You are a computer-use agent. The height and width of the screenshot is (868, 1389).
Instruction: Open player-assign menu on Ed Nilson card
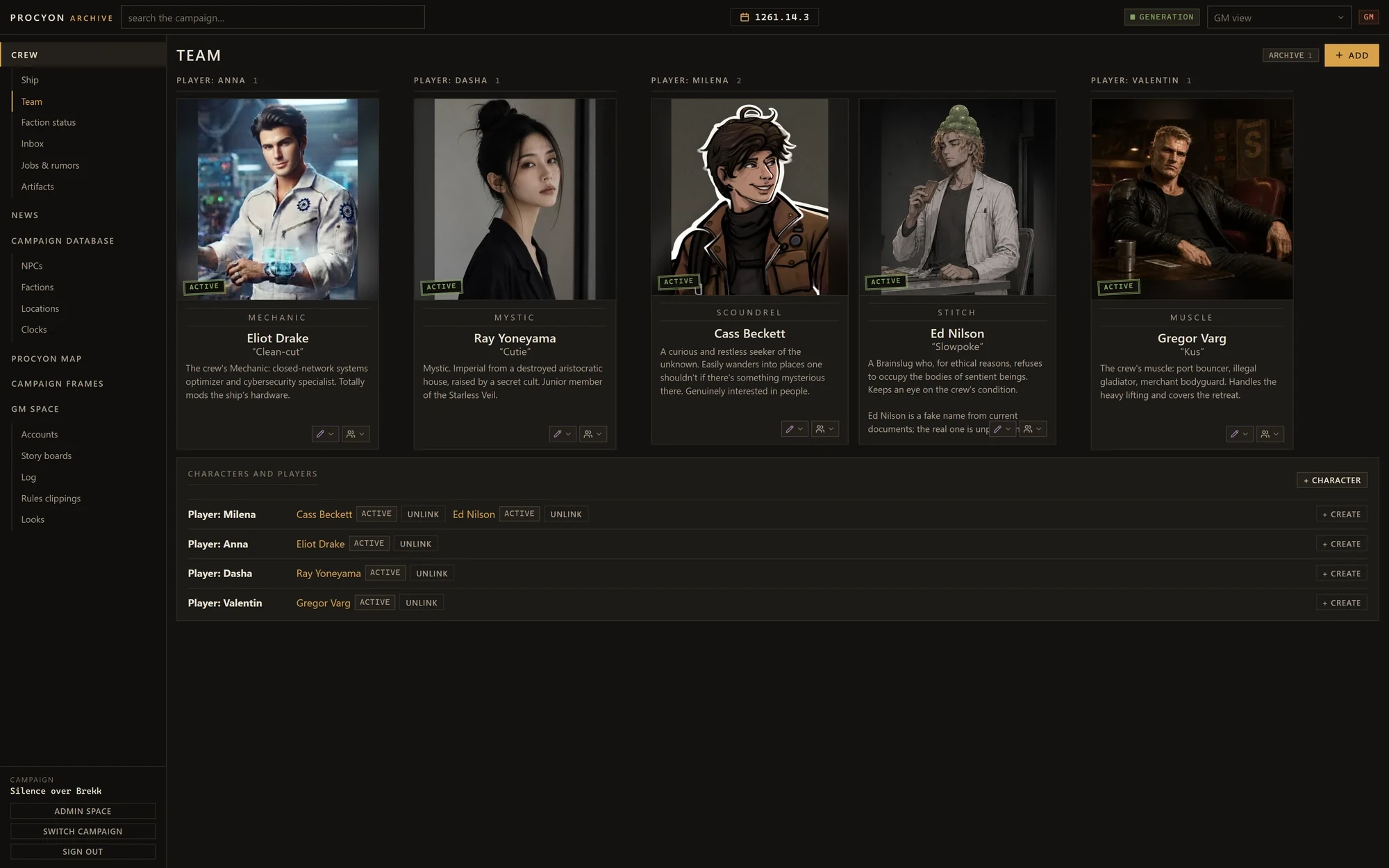click(1033, 429)
